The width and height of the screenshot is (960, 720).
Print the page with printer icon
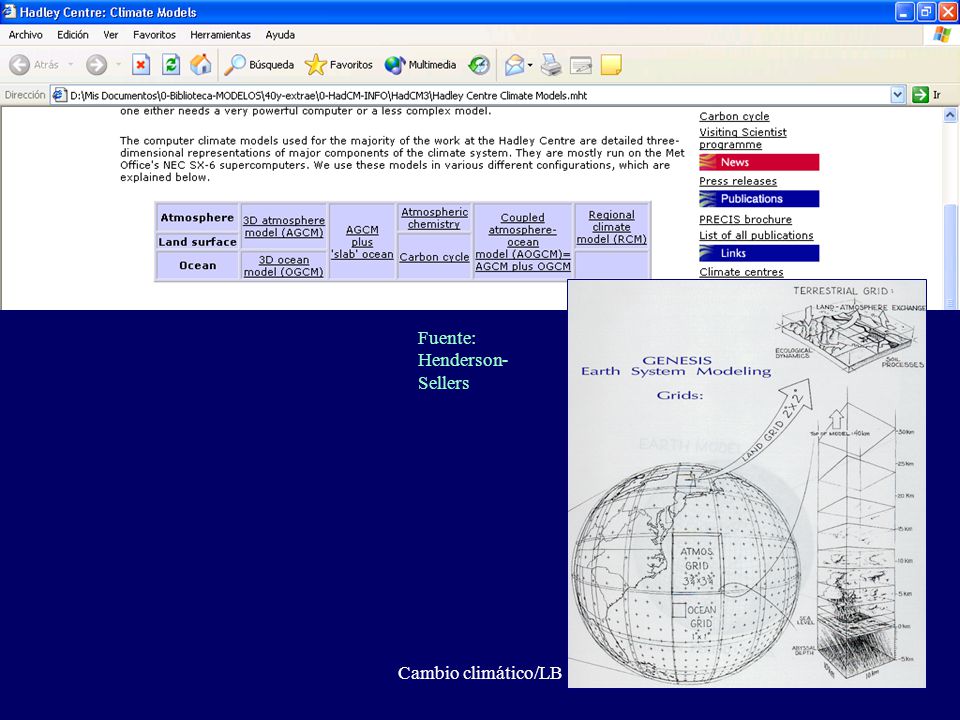point(551,64)
